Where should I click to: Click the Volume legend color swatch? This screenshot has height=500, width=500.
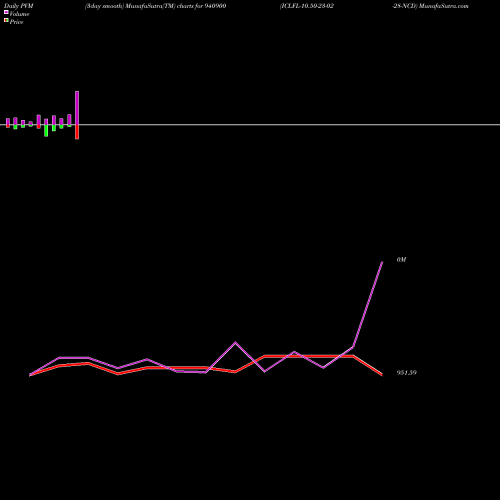6,12
